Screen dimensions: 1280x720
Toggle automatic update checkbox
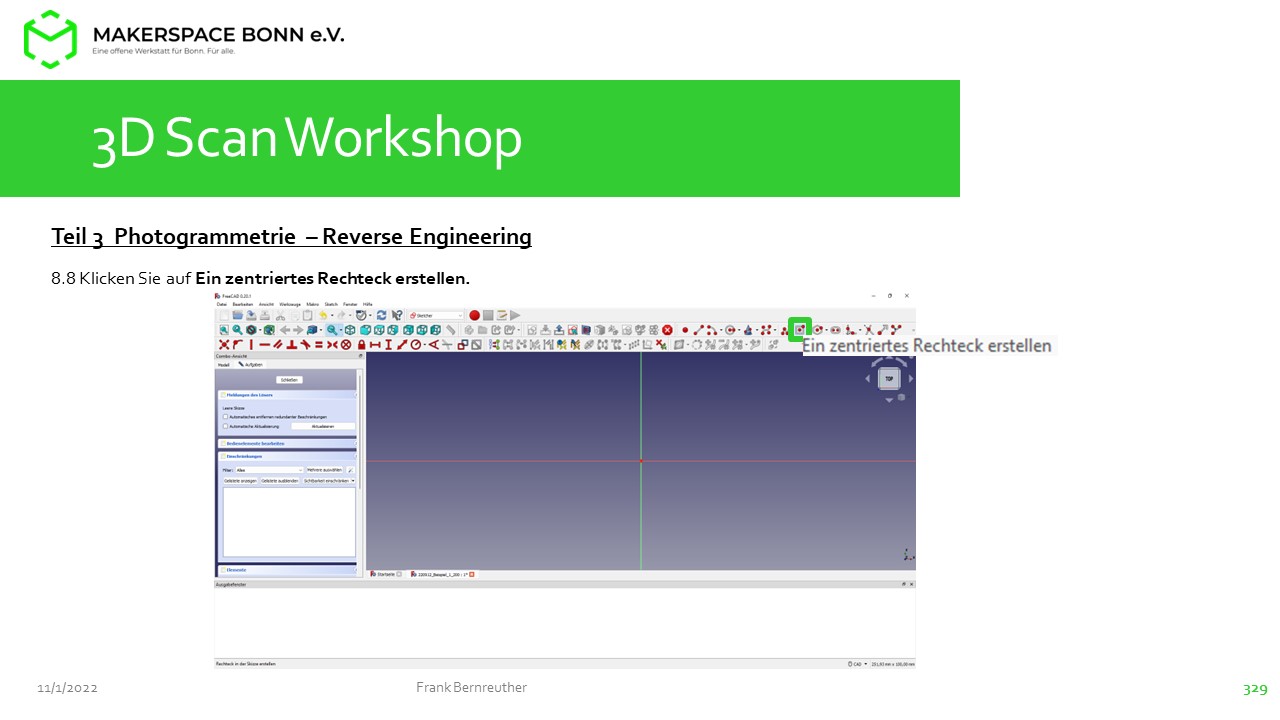tap(226, 426)
